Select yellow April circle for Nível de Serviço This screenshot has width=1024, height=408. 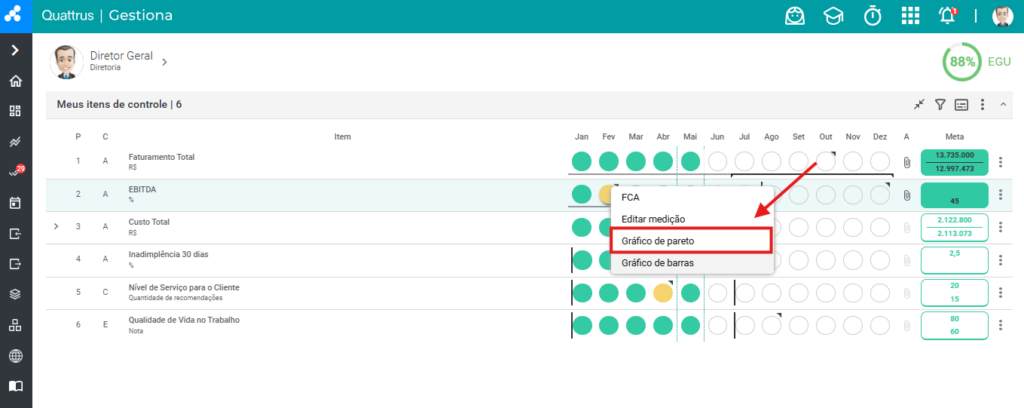point(663,292)
